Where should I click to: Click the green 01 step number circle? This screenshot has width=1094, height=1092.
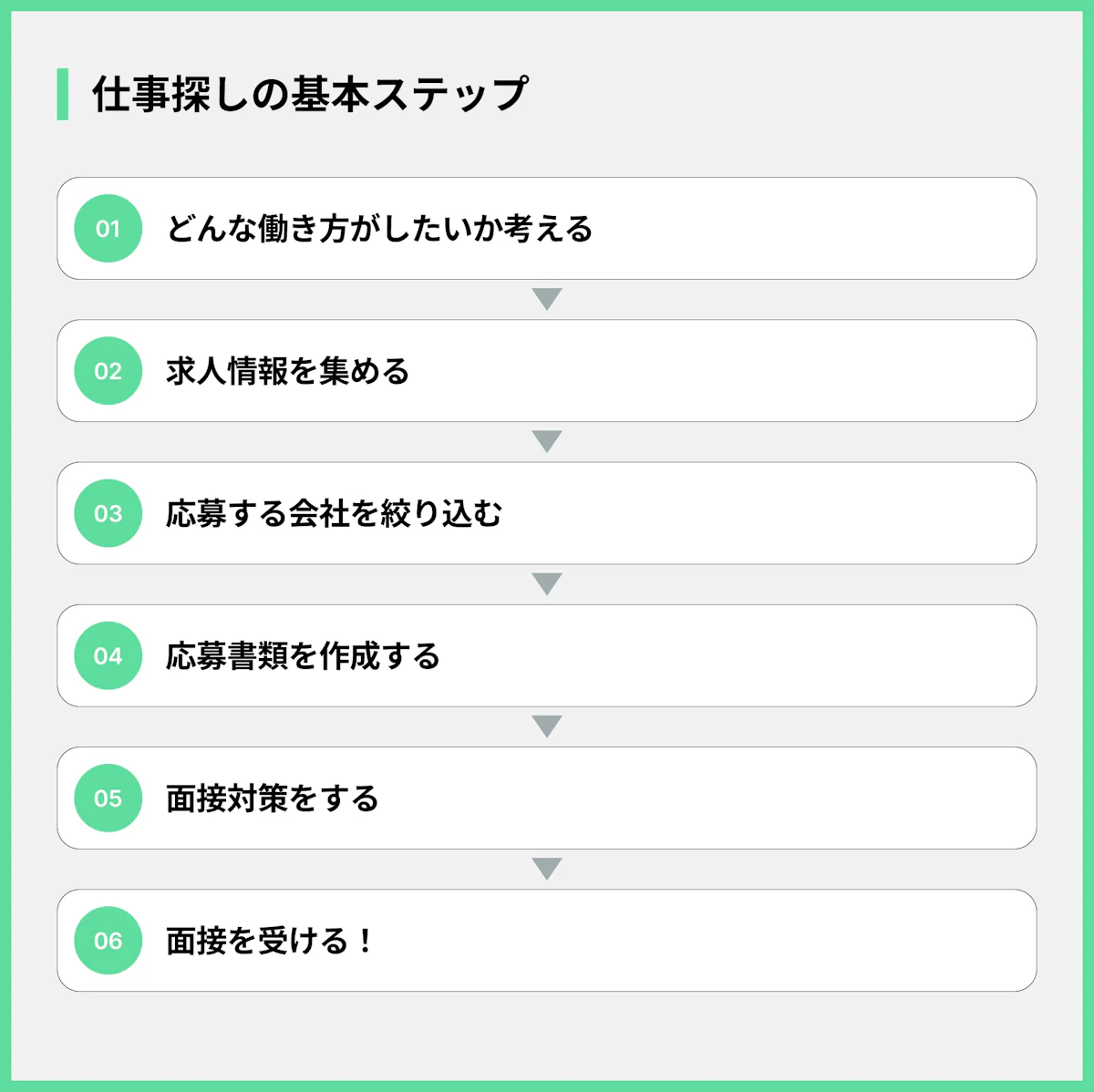coord(108,229)
